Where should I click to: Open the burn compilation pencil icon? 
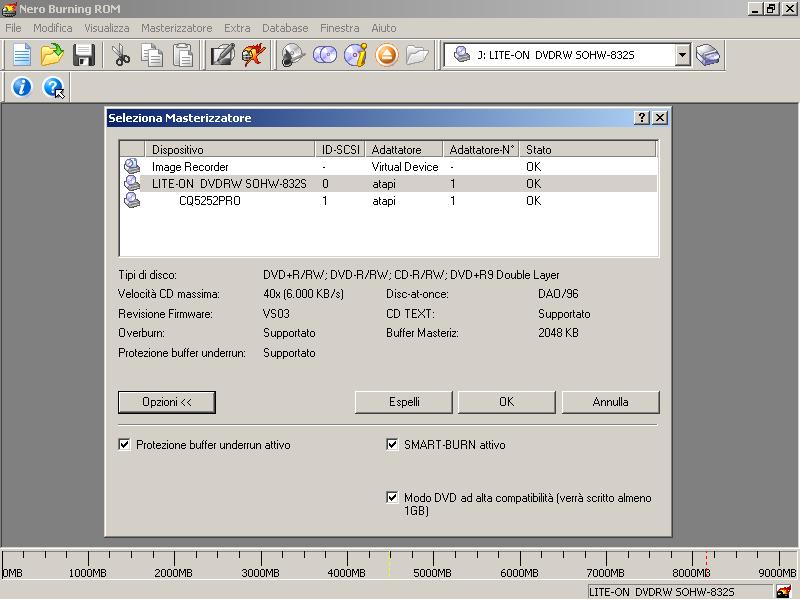pos(222,55)
